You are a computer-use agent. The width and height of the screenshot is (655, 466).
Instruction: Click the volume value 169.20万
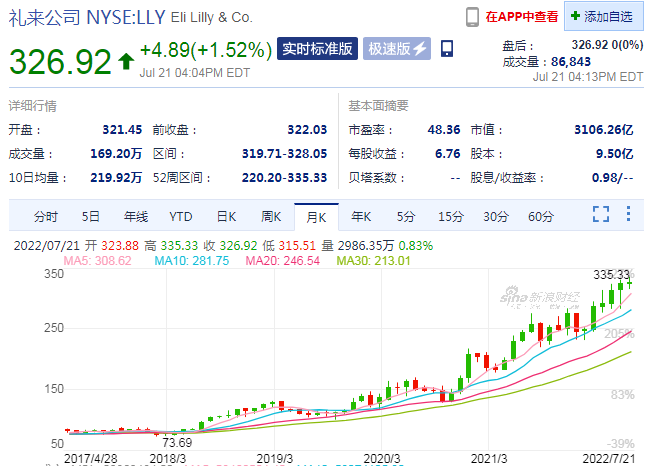(116, 154)
